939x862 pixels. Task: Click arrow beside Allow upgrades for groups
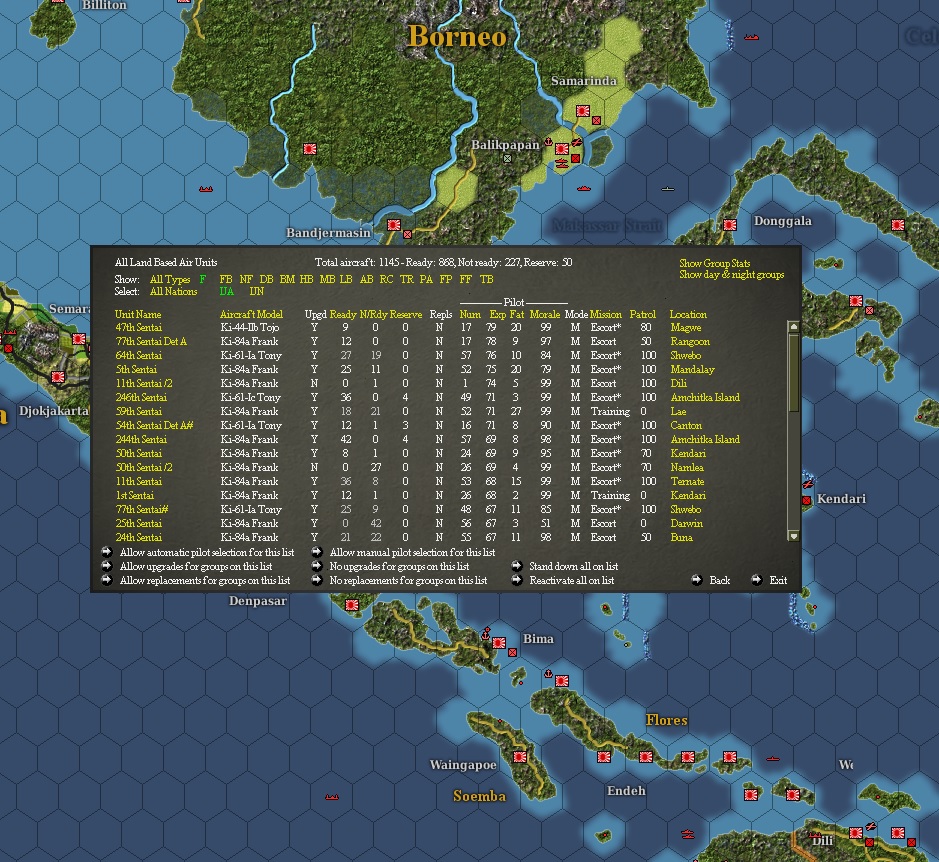(x=107, y=565)
